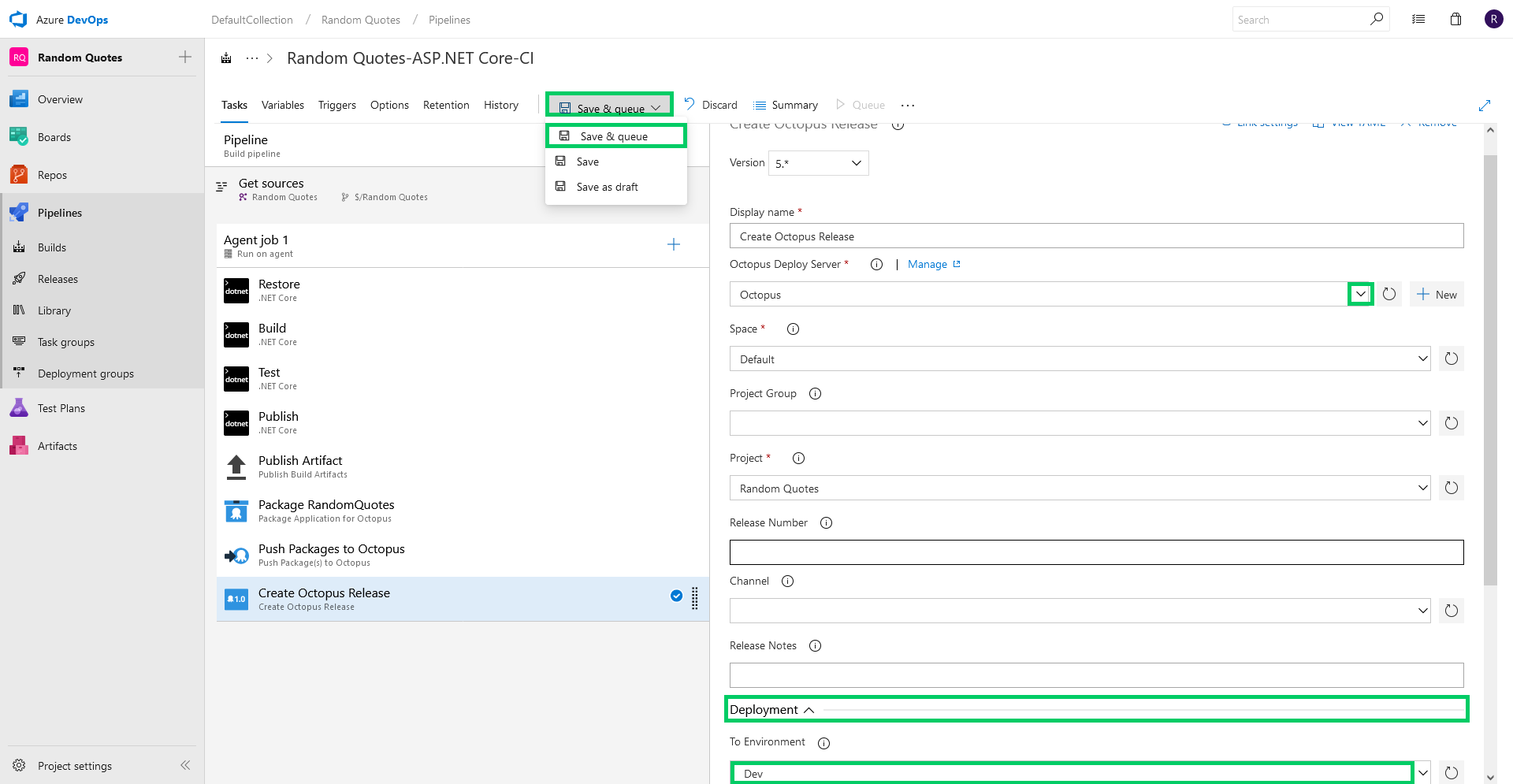Viewport: 1513px width, 784px height.
Task: Refresh the Project list
Action: 1452,488
